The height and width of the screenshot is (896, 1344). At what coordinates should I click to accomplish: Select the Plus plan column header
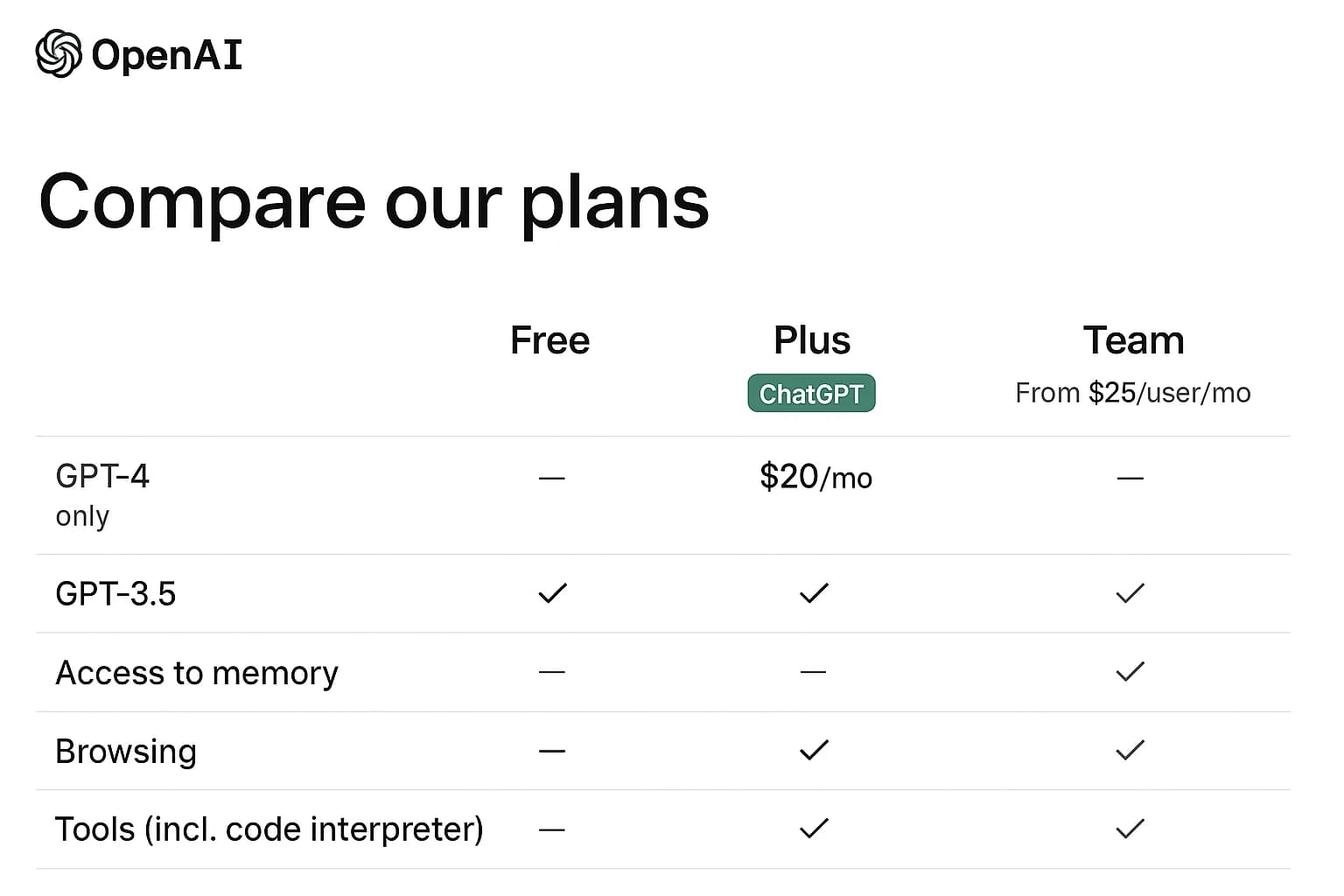tap(812, 340)
